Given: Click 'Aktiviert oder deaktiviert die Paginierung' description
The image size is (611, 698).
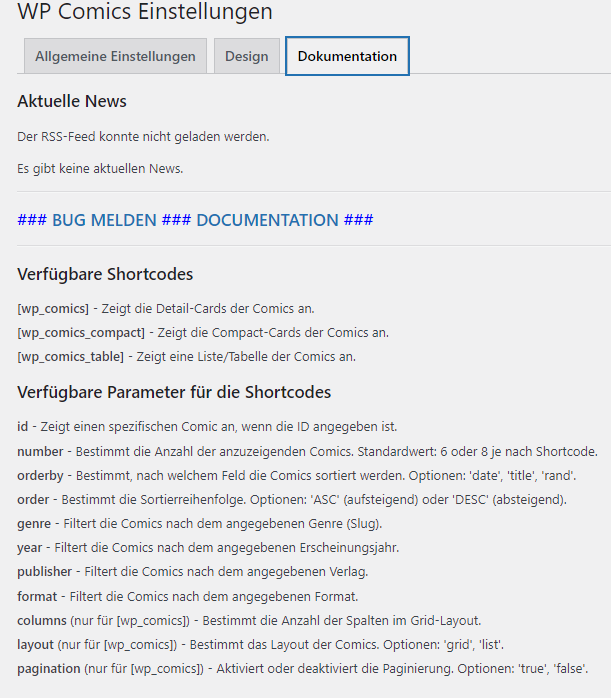Looking at the screenshot, I should pyautogui.click(x=335, y=669).
